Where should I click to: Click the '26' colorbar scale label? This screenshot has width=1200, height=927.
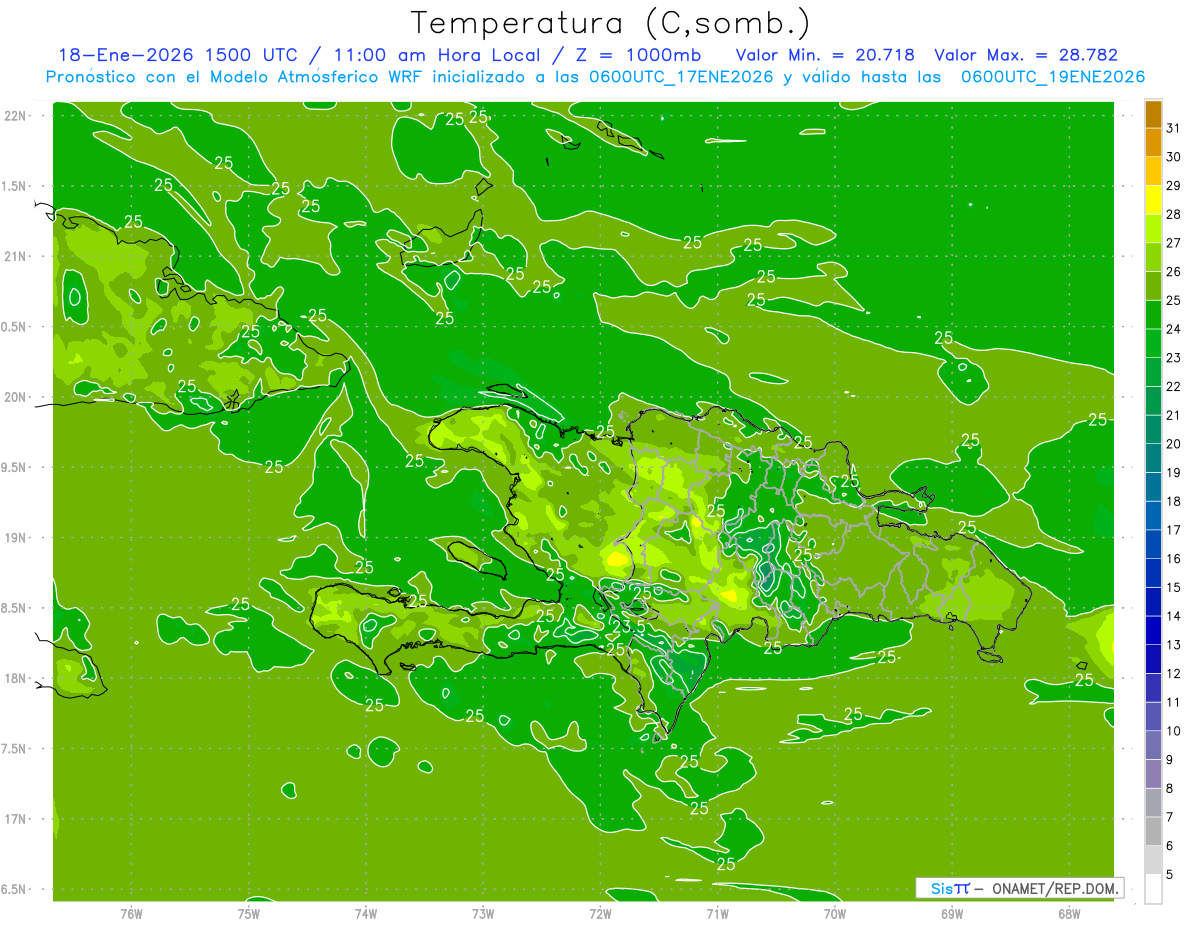coord(1174,271)
